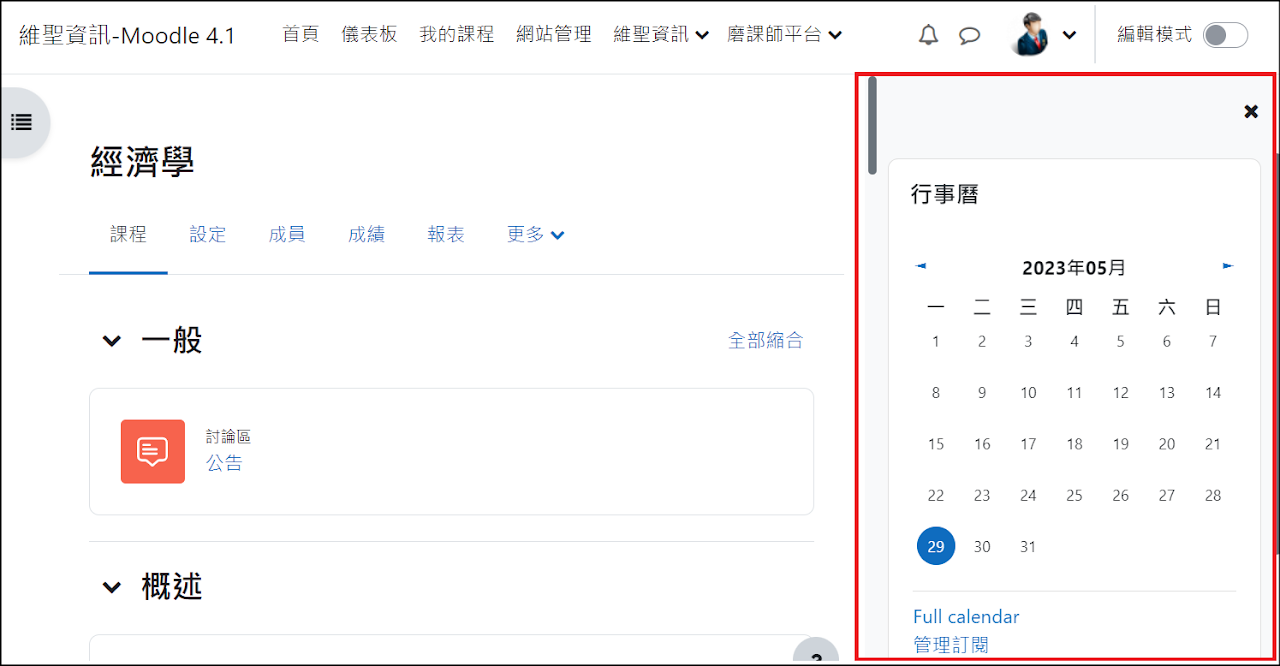Click the user avatar picture
This screenshot has height=666, width=1280.
[x=1030, y=35]
